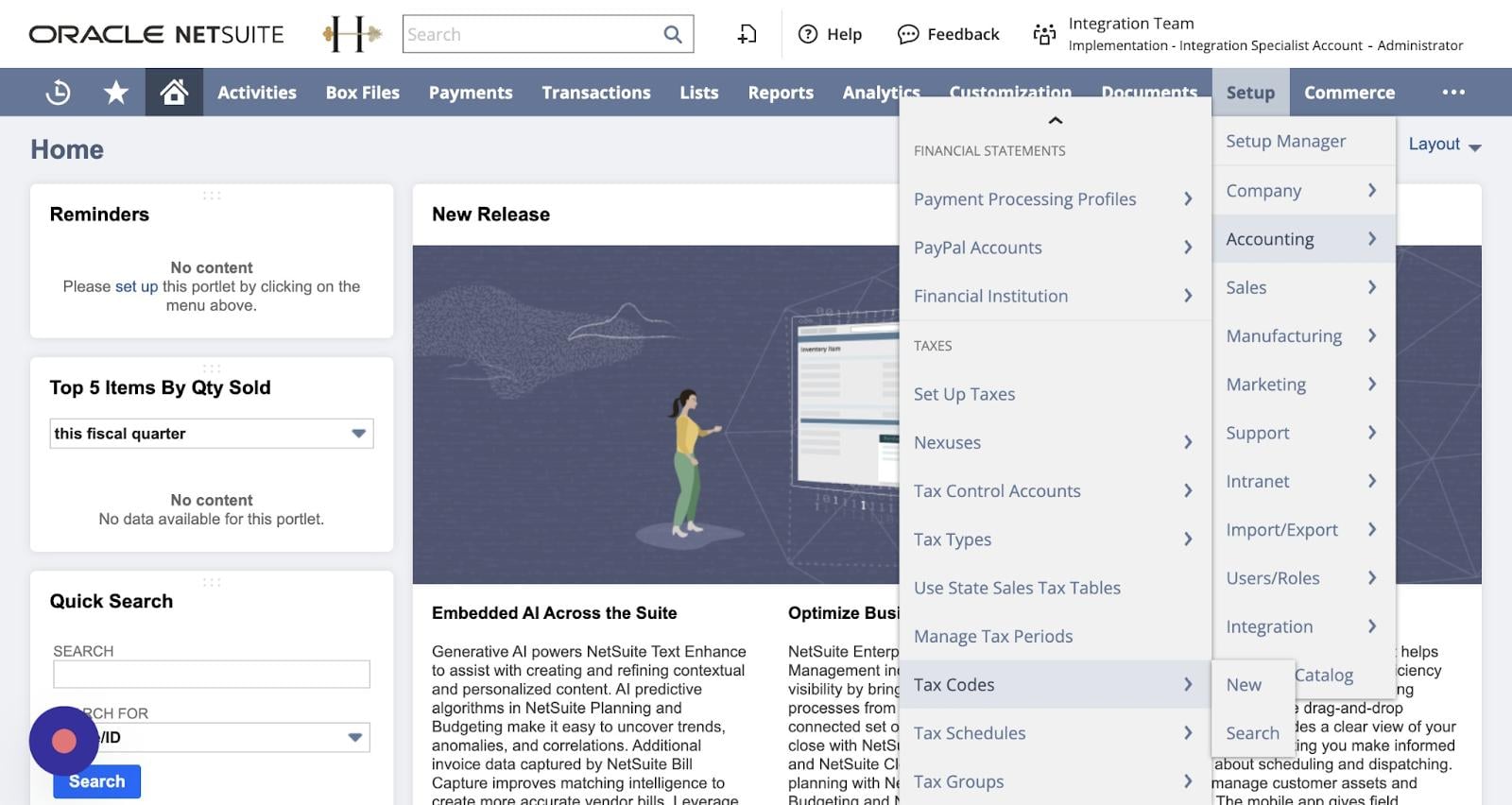
Task: Click the search magnifier icon
Action: tap(673, 35)
